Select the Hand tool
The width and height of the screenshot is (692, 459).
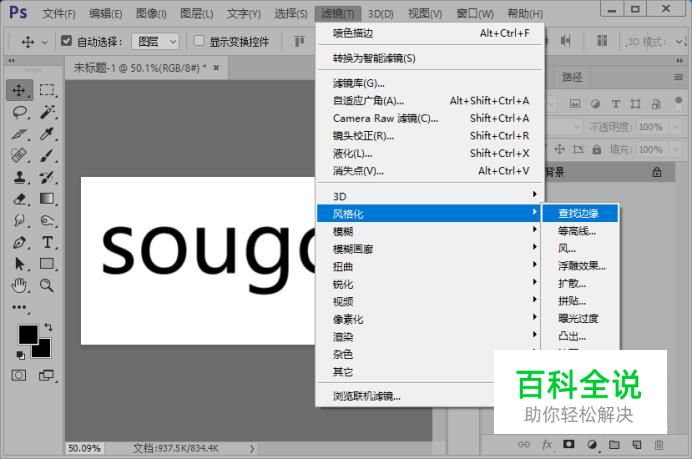pyautogui.click(x=20, y=286)
